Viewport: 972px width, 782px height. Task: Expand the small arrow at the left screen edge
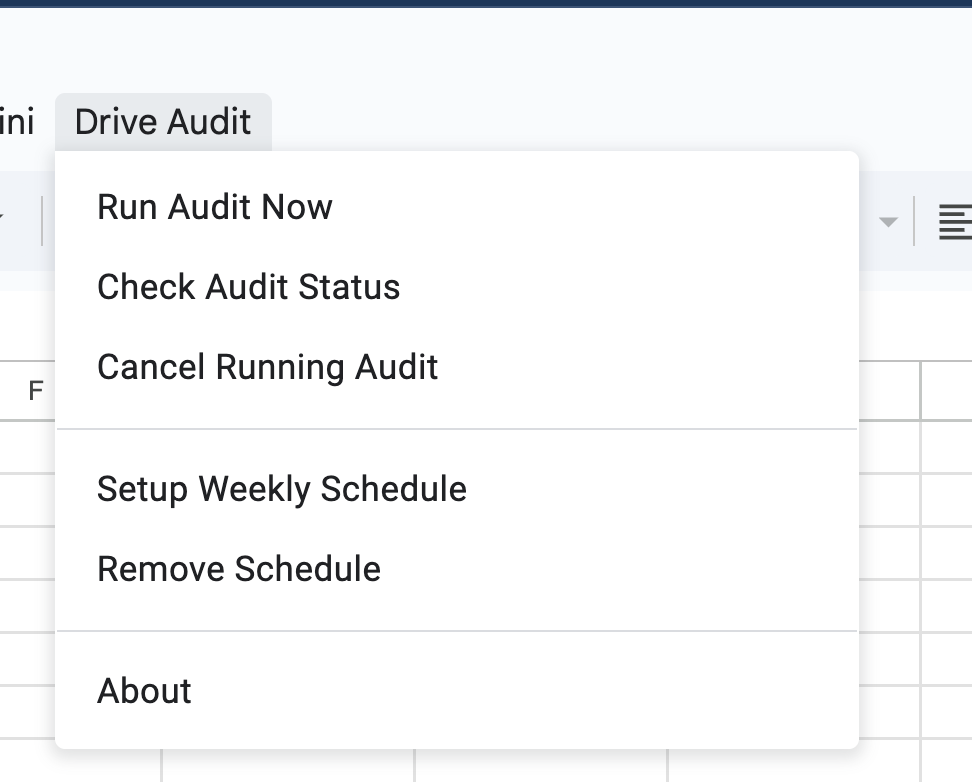pos(5,216)
